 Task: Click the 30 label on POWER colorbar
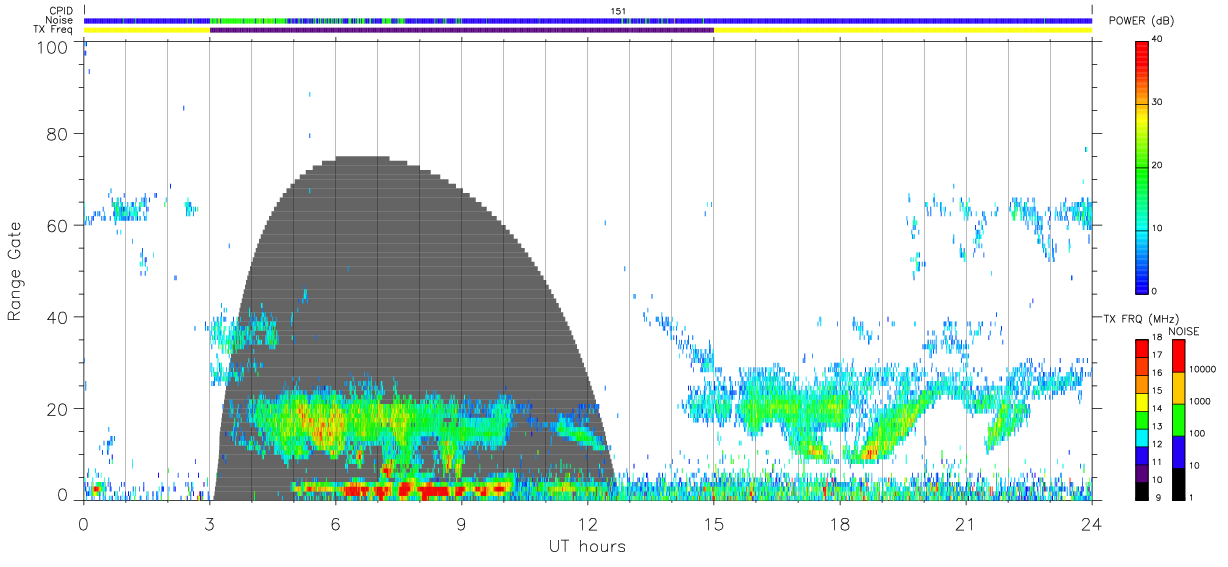(1157, 103)
